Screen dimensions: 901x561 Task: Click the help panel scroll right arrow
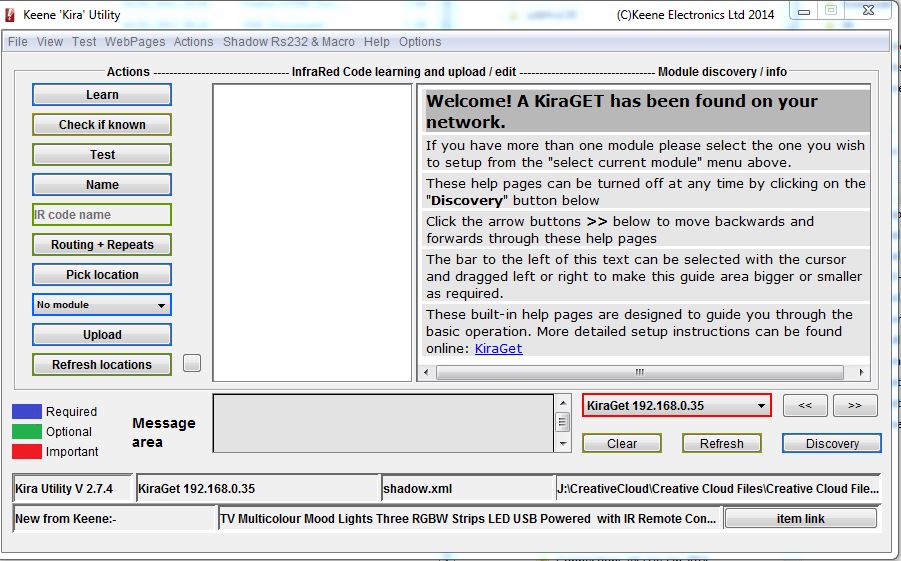tap(861, 372)
